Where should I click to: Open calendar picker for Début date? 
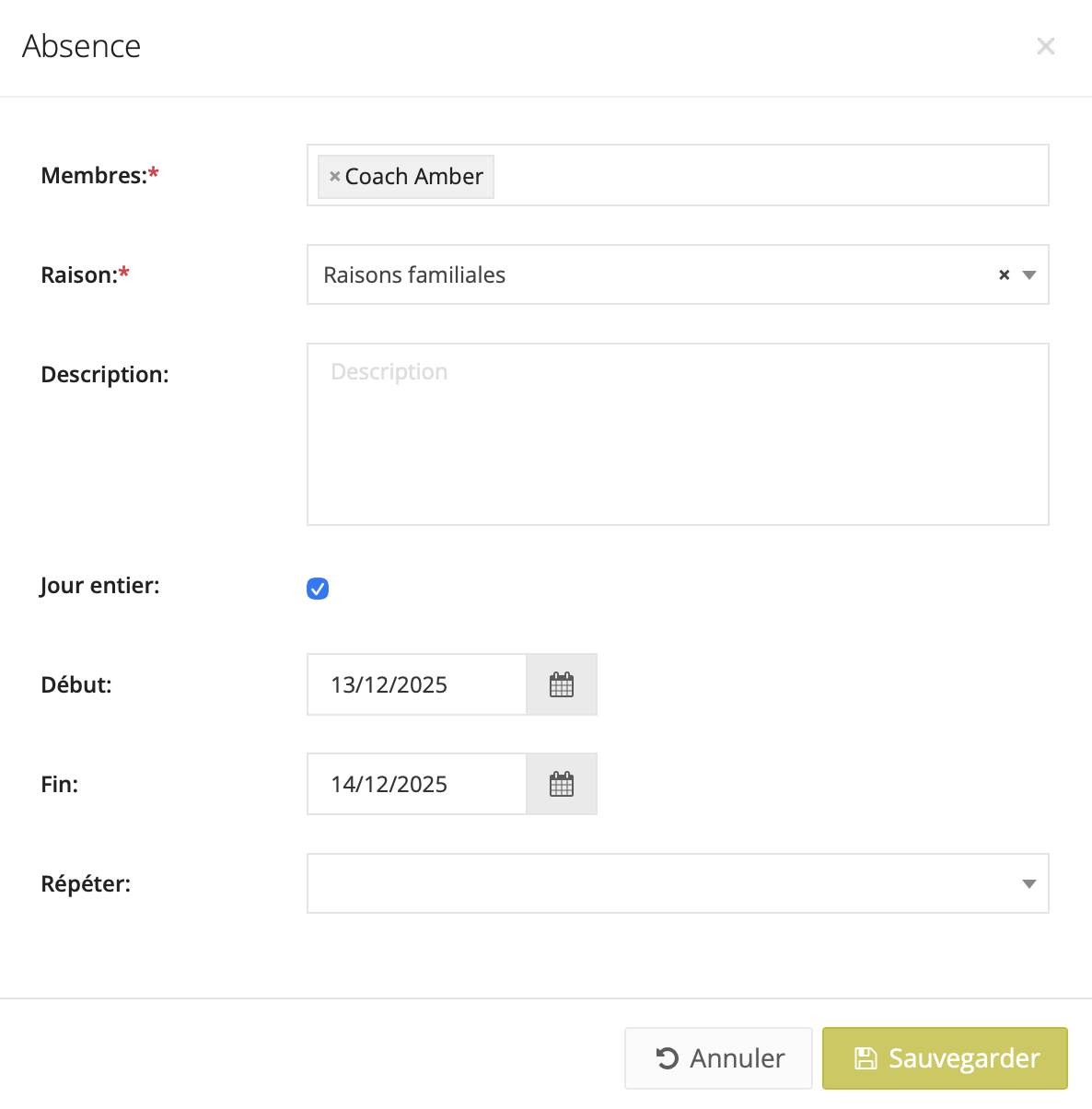[x=562, y=684]
